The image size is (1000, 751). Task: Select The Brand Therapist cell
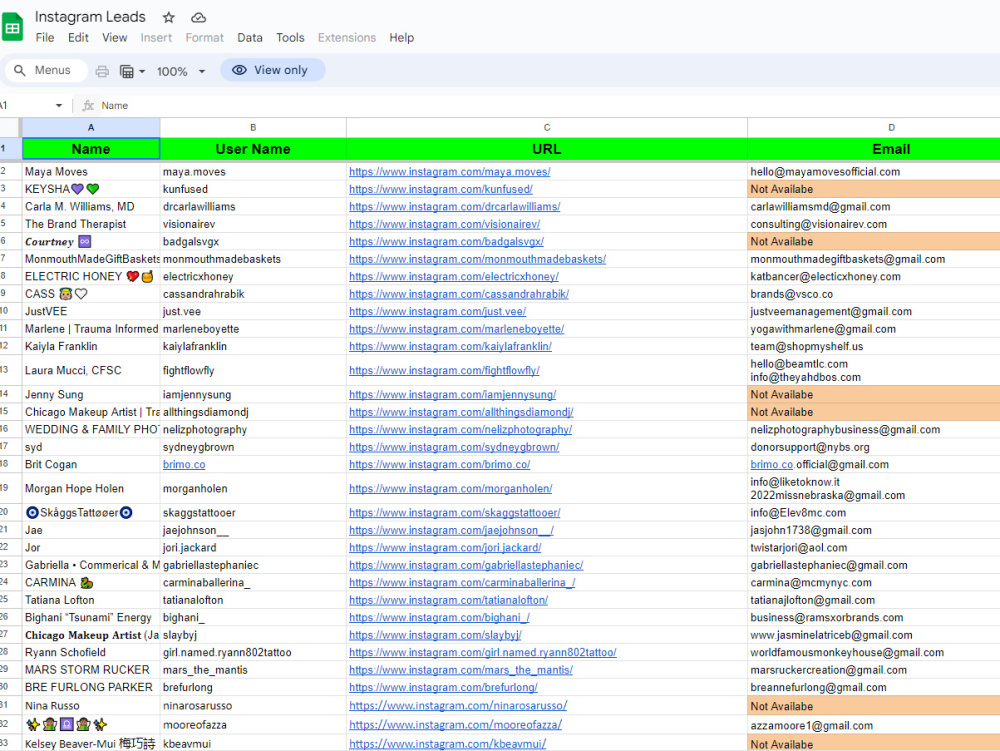click(91, 224)
